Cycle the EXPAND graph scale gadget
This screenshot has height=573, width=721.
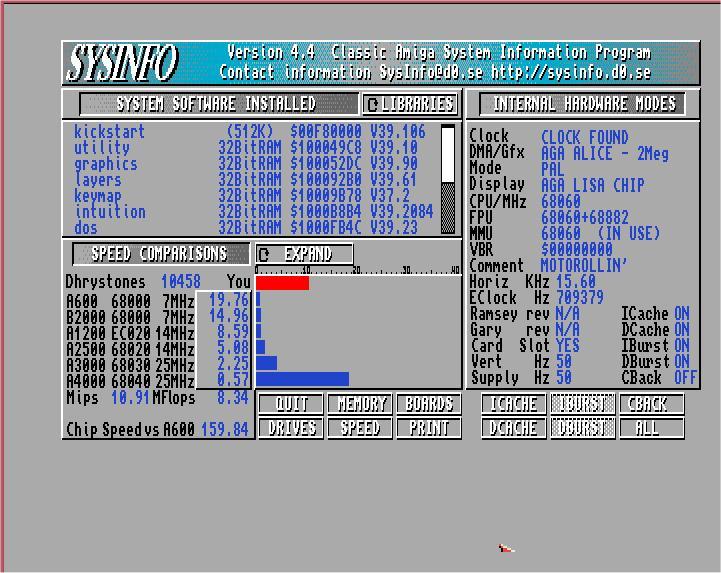tap(304, 254)
